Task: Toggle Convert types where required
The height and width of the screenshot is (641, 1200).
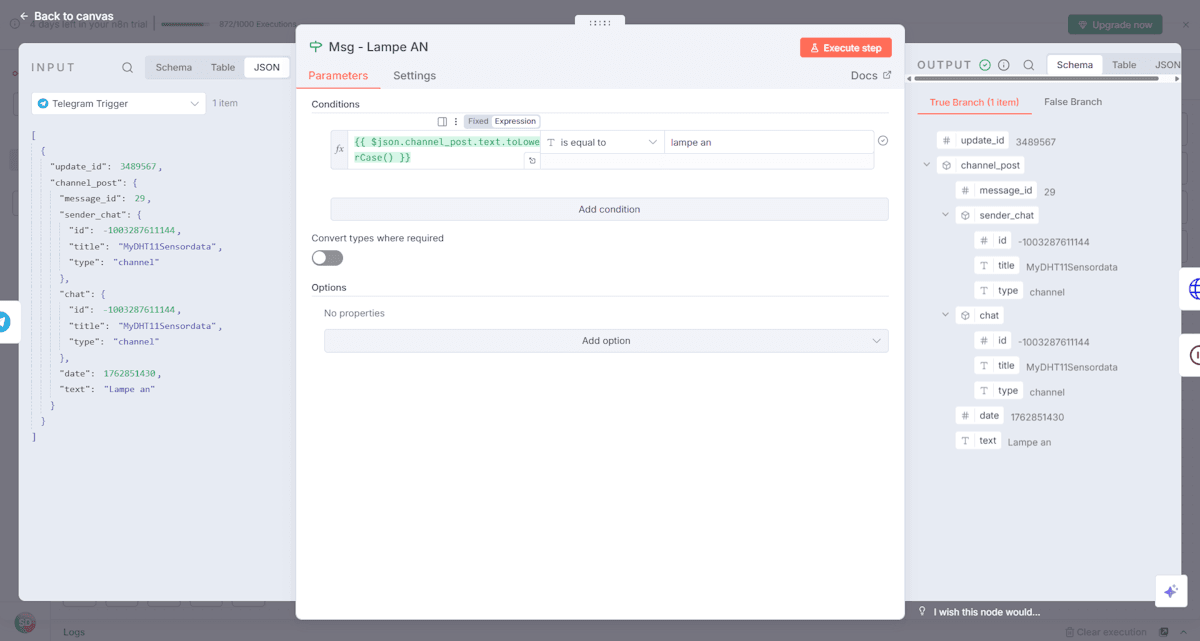Action: [x=327, y=258]
